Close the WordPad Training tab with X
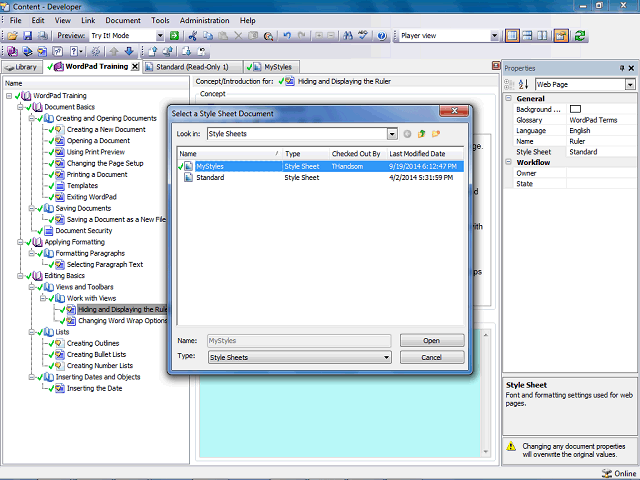Screen dimensions: 640x480 click(x=135, y=67)
